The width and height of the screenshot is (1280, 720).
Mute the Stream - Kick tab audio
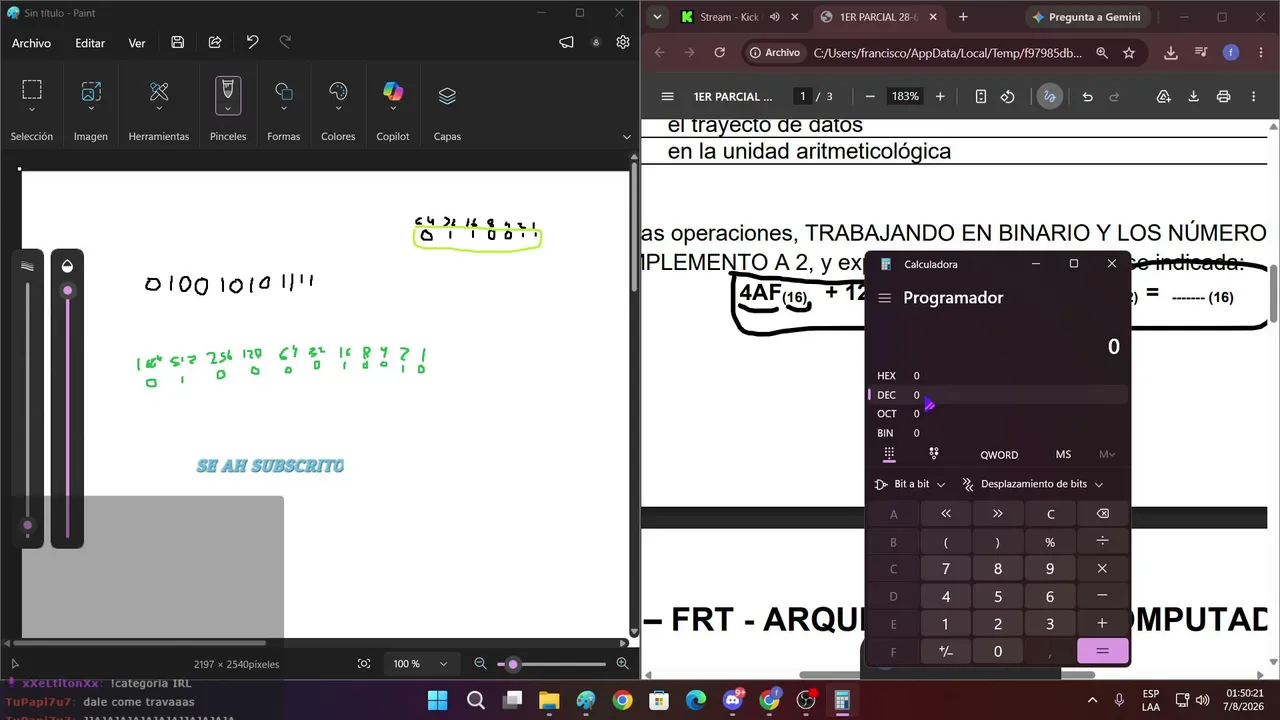coord(775,17)
